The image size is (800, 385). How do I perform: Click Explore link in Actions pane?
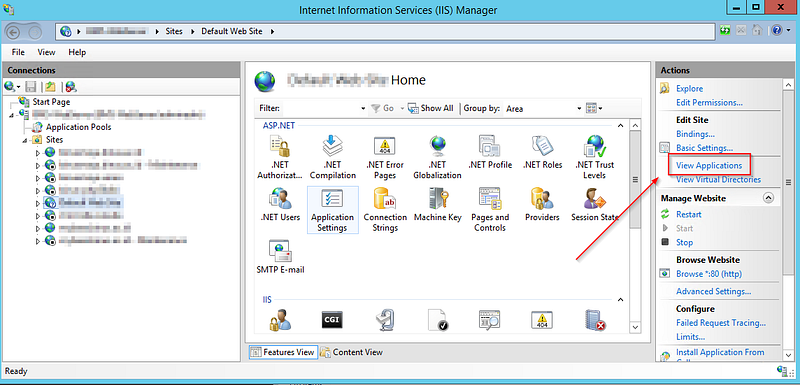689,89
